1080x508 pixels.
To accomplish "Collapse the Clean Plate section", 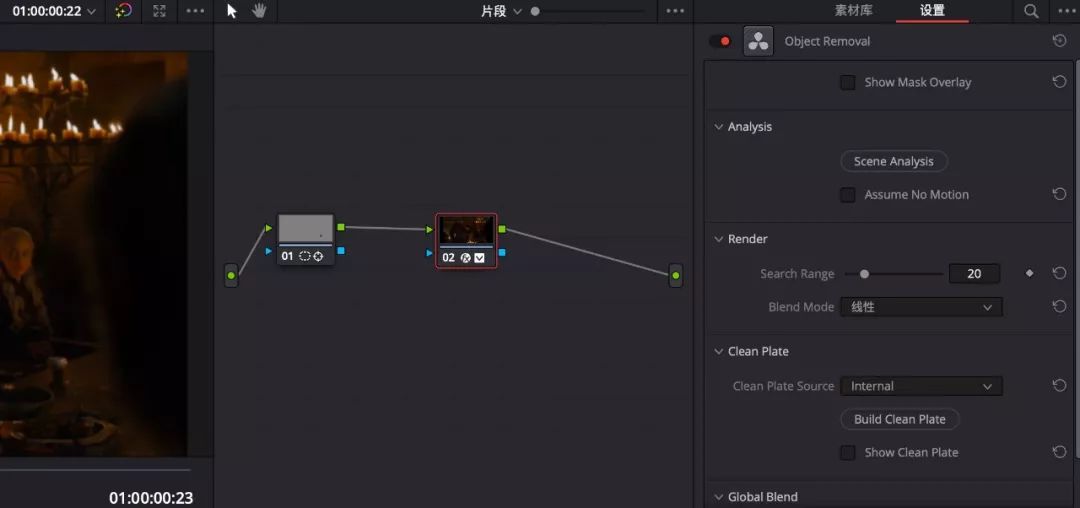I will (x=718, y=351).
